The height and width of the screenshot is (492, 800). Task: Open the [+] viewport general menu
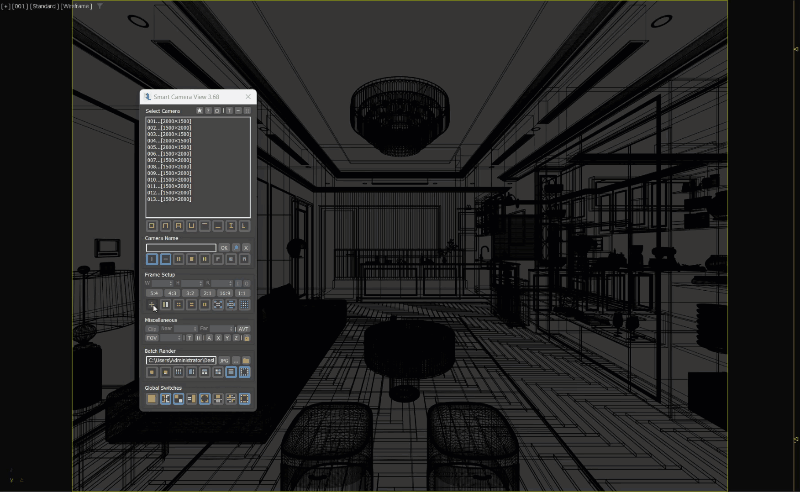(5, 6)
